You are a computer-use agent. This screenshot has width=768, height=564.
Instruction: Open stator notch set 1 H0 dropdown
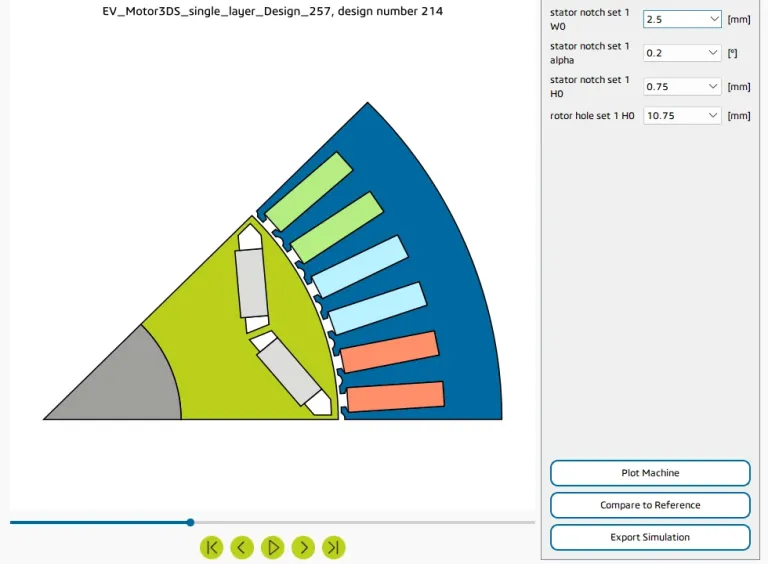pos(683,86)
